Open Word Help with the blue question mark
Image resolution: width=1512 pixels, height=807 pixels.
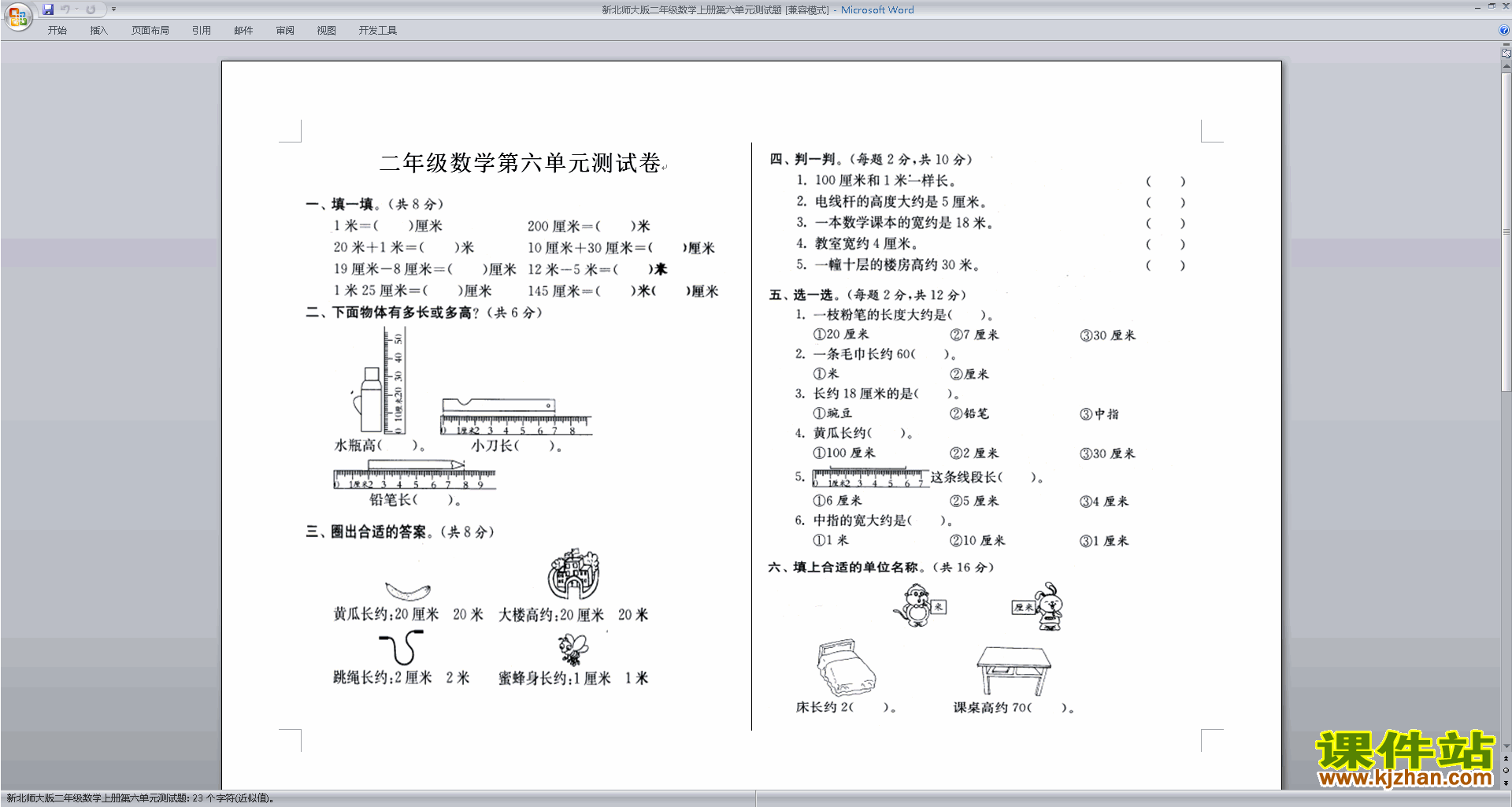tap(1504, 30)
